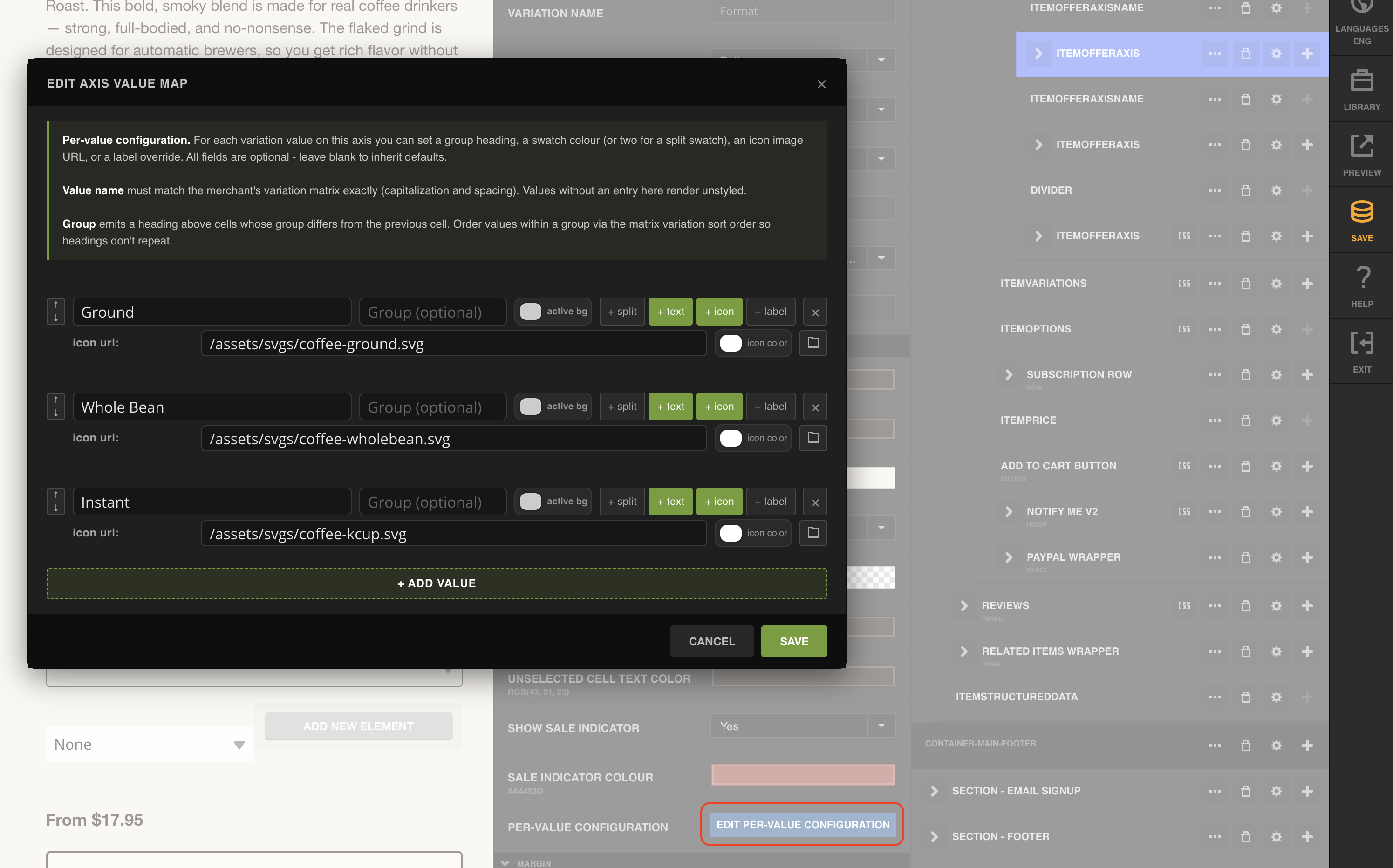This screenshot has height=868, width=1393.
Task: Enable + split for Whole Bean
Action: pos(622,407)
